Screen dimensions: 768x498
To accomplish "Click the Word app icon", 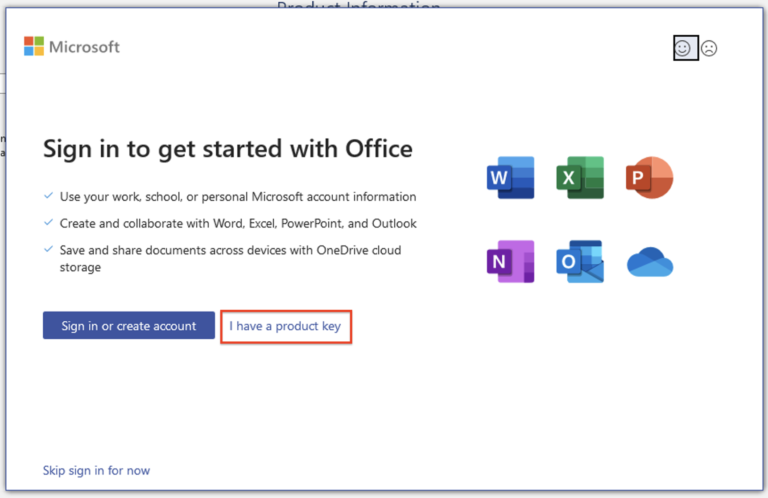I will pos(510,178).
